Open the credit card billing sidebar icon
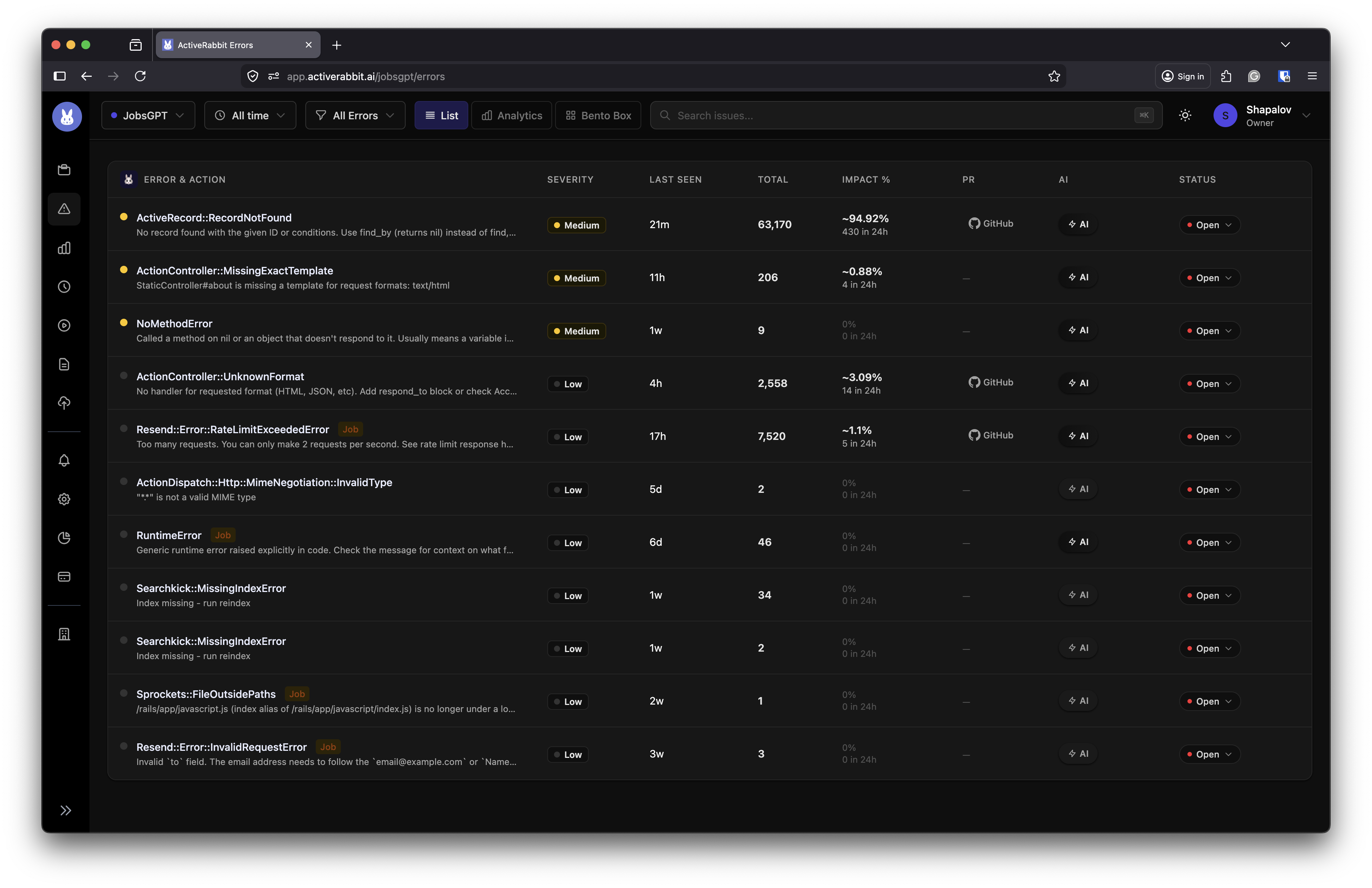Viewport: 1372px width, 888px height. pos(64,577)
